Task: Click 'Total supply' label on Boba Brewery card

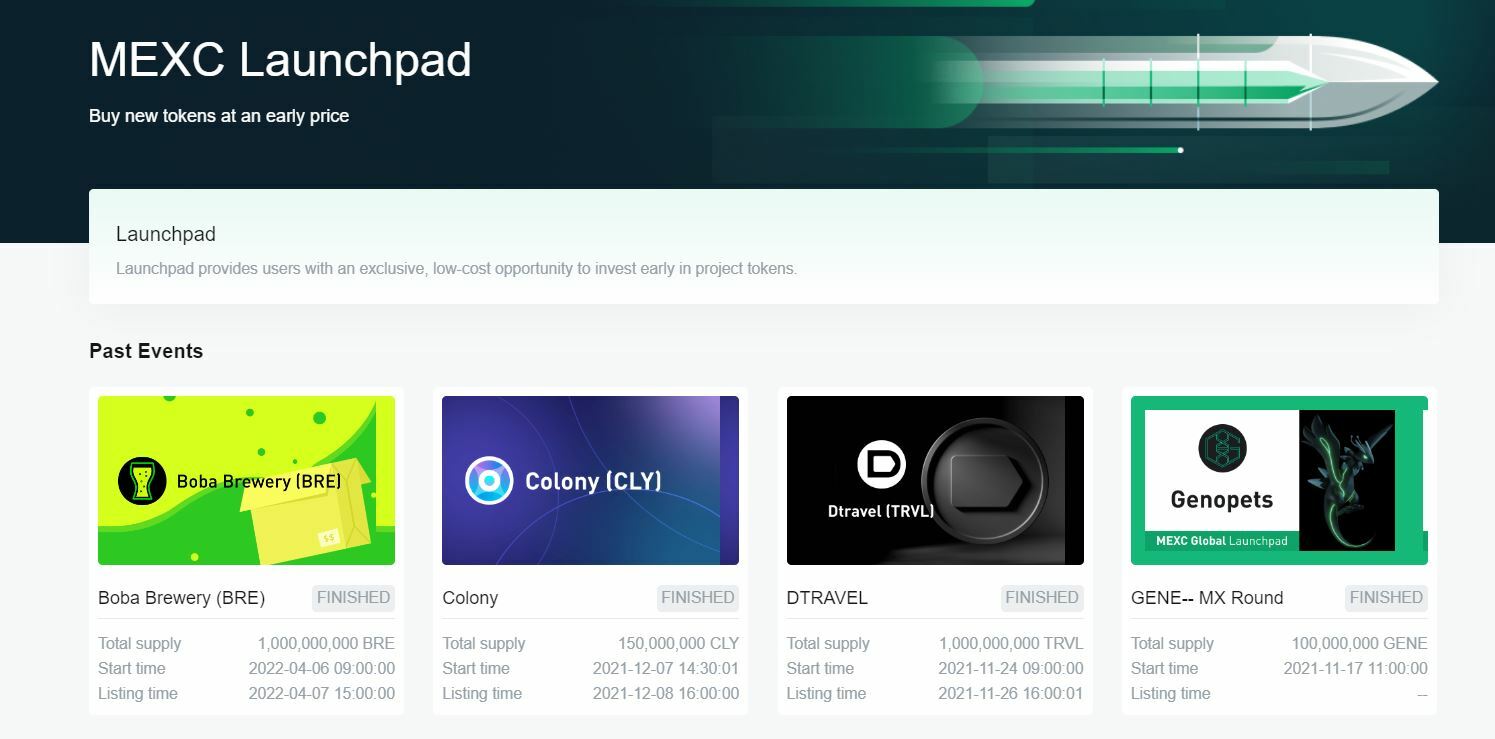Action: 140,643
